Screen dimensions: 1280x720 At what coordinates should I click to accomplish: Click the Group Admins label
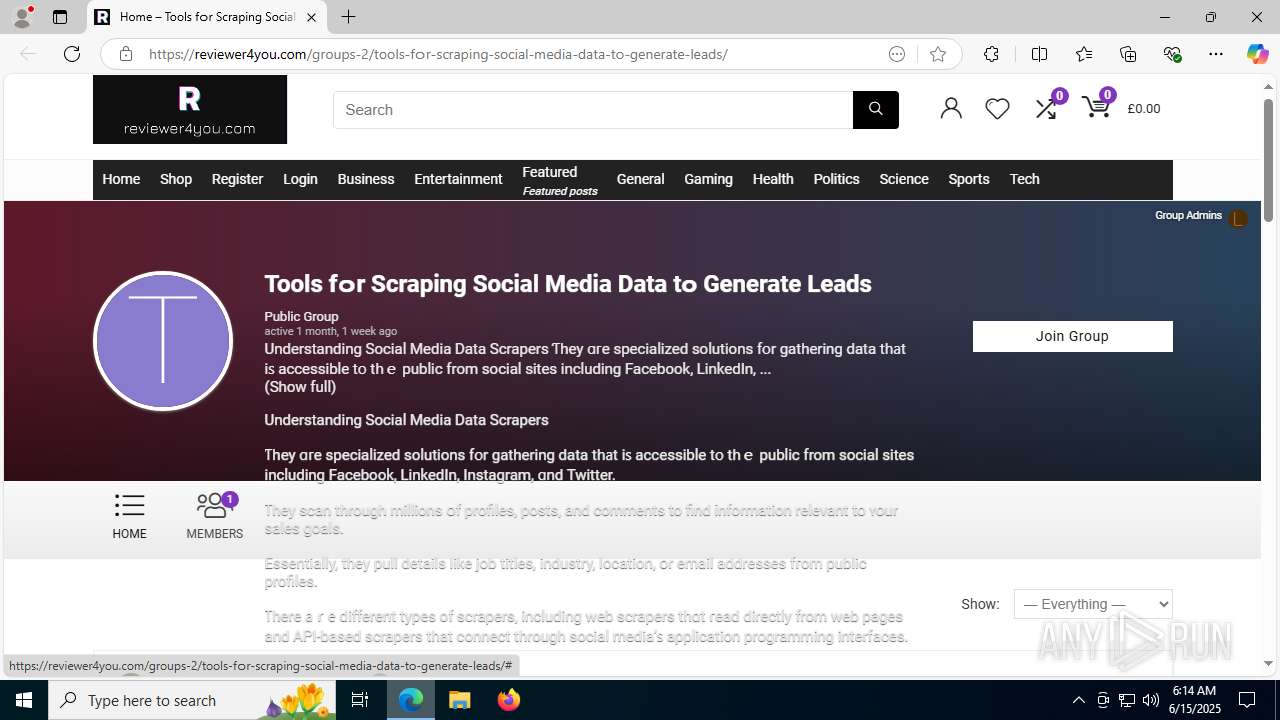pyautogui.click(x=1188, y=215)
